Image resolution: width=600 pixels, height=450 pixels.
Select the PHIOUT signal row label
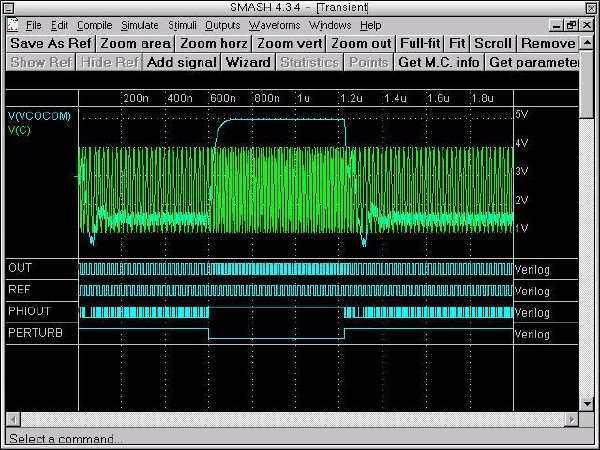pos(27,312)
